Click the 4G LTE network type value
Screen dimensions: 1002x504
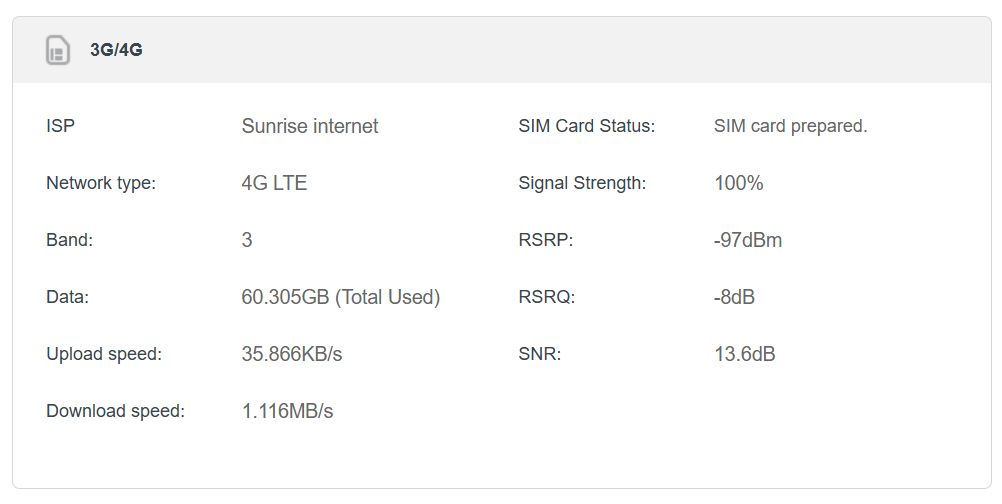click(x=274, y=183)
